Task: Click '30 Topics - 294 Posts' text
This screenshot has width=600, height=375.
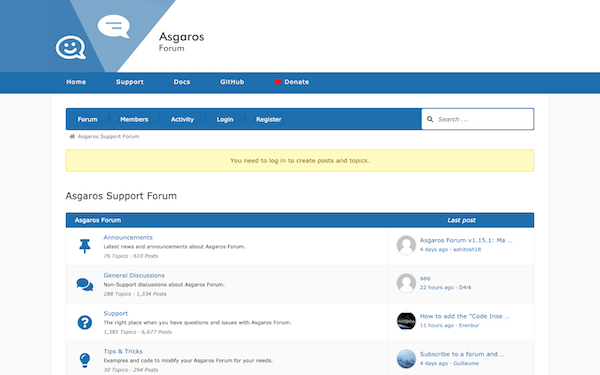Action: (x=130, y=370)
